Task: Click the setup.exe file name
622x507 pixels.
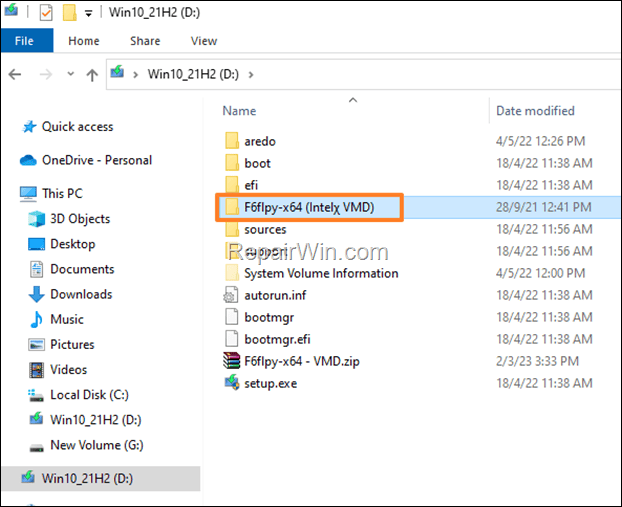Action: coord(271,383)
